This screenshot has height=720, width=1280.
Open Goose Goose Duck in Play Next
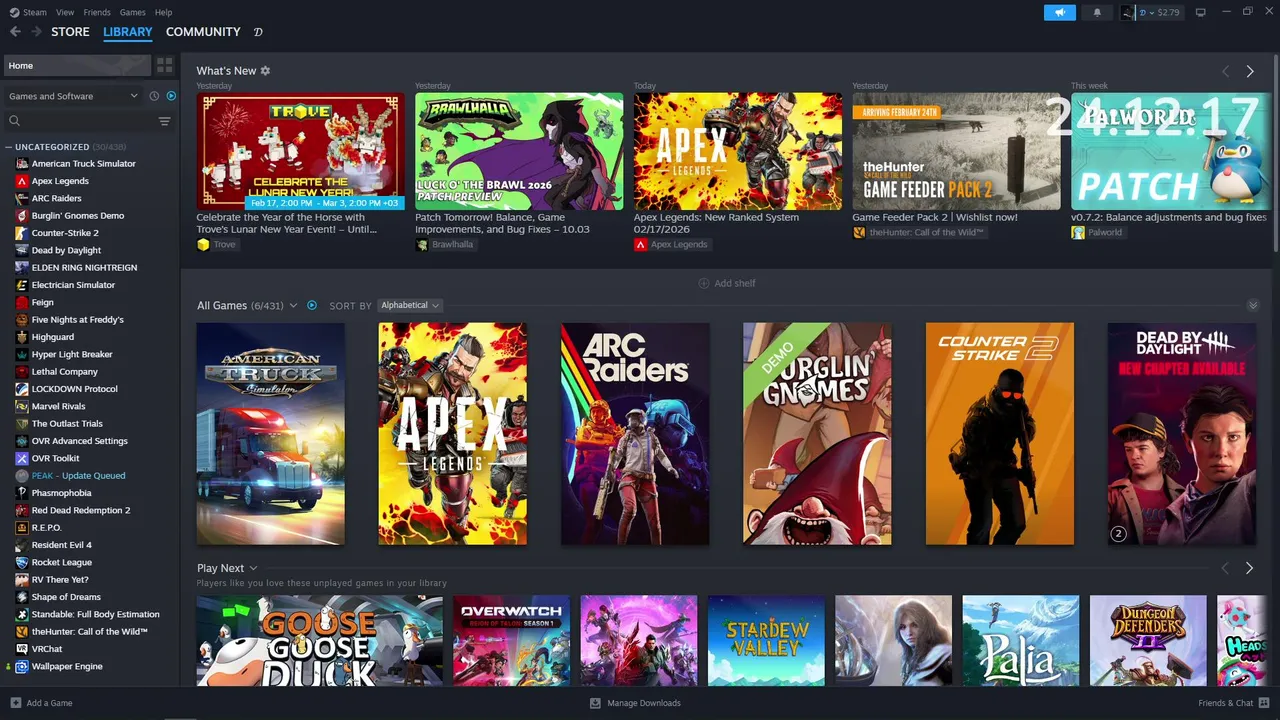pyautogui.click(x=319, y=641)
